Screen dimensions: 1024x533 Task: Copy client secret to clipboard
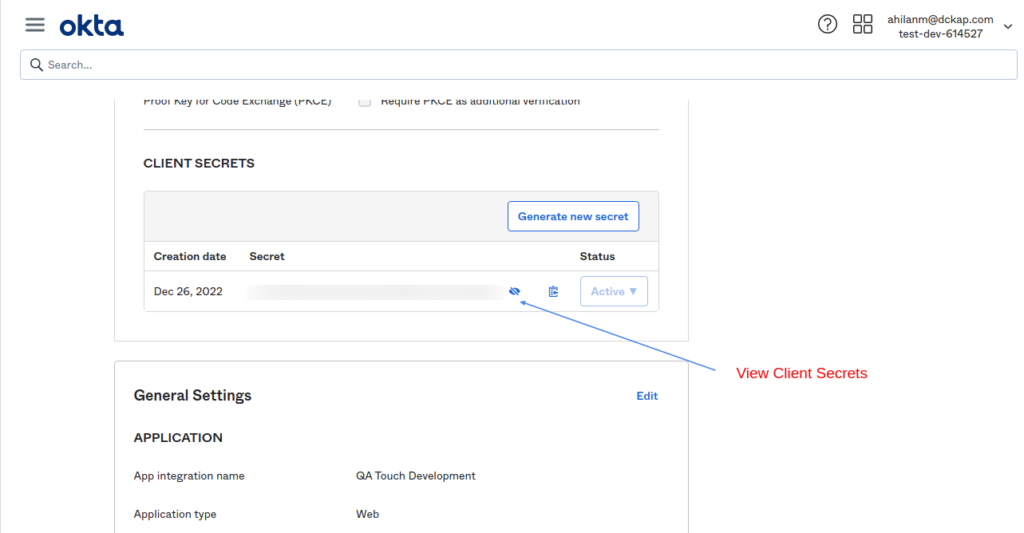click(x=553, y=292)
